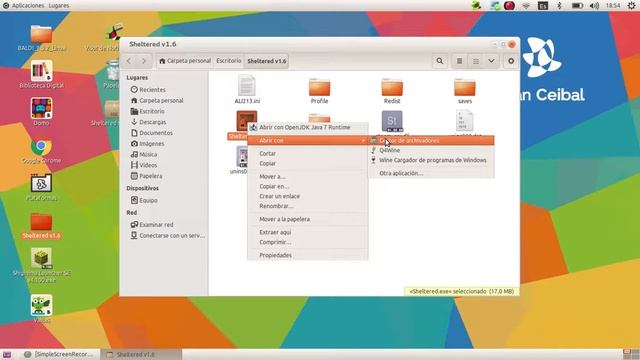Open the Aplicaciones menu

point(28,6)
